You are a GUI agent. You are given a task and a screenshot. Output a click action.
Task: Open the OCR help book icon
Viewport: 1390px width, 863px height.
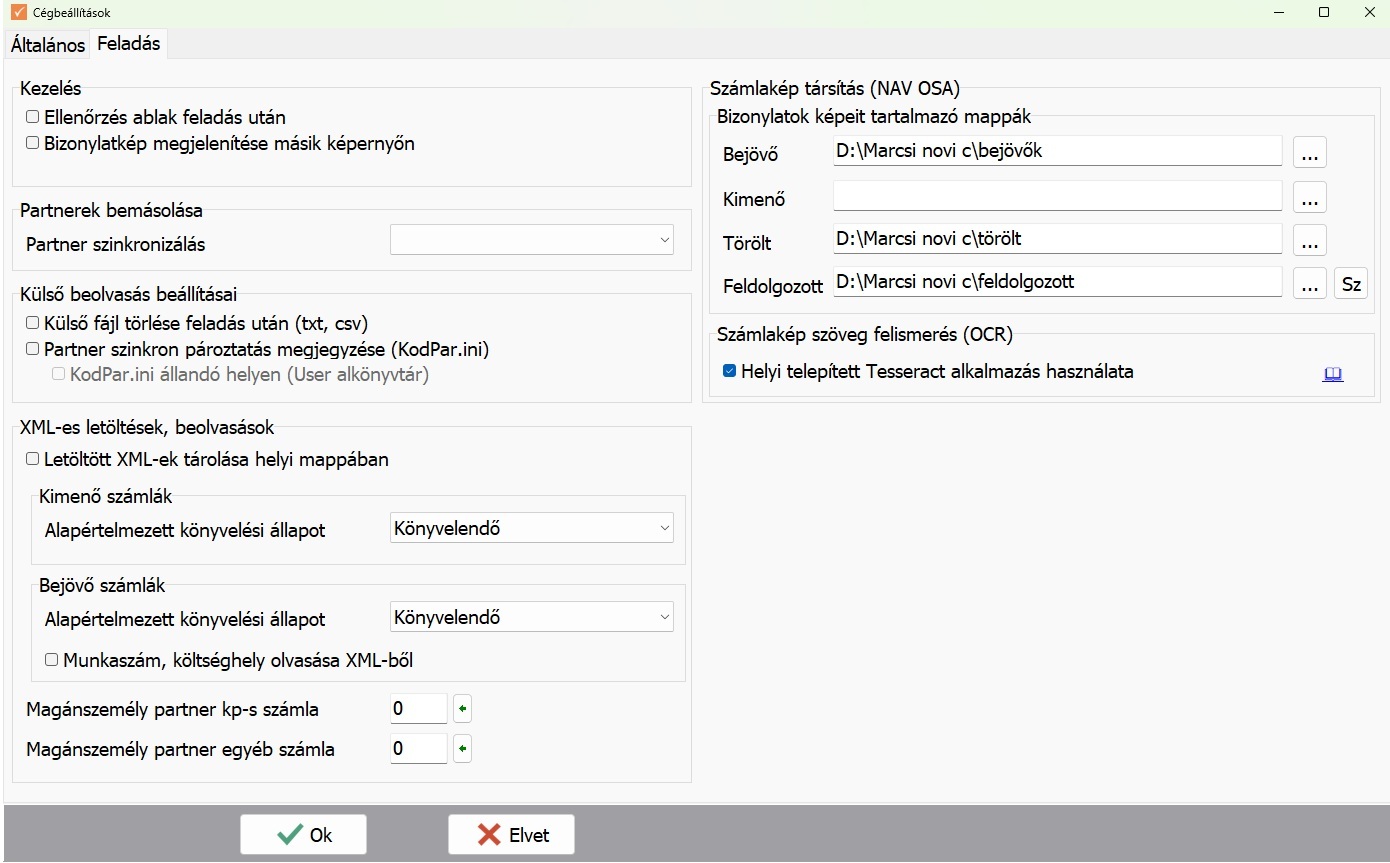tap(1332, 374)
